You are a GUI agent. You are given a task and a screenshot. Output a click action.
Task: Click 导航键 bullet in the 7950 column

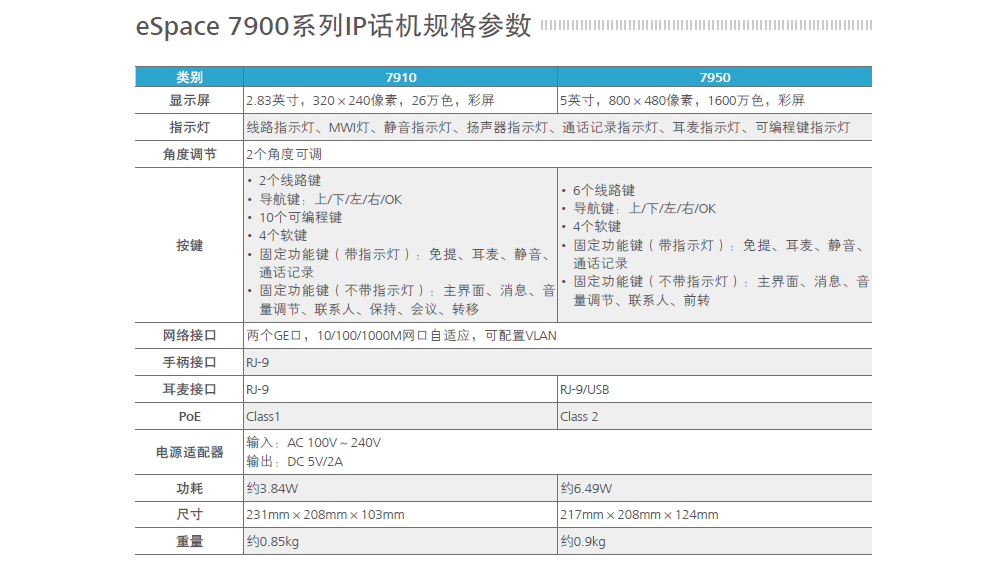click(644, 208)
